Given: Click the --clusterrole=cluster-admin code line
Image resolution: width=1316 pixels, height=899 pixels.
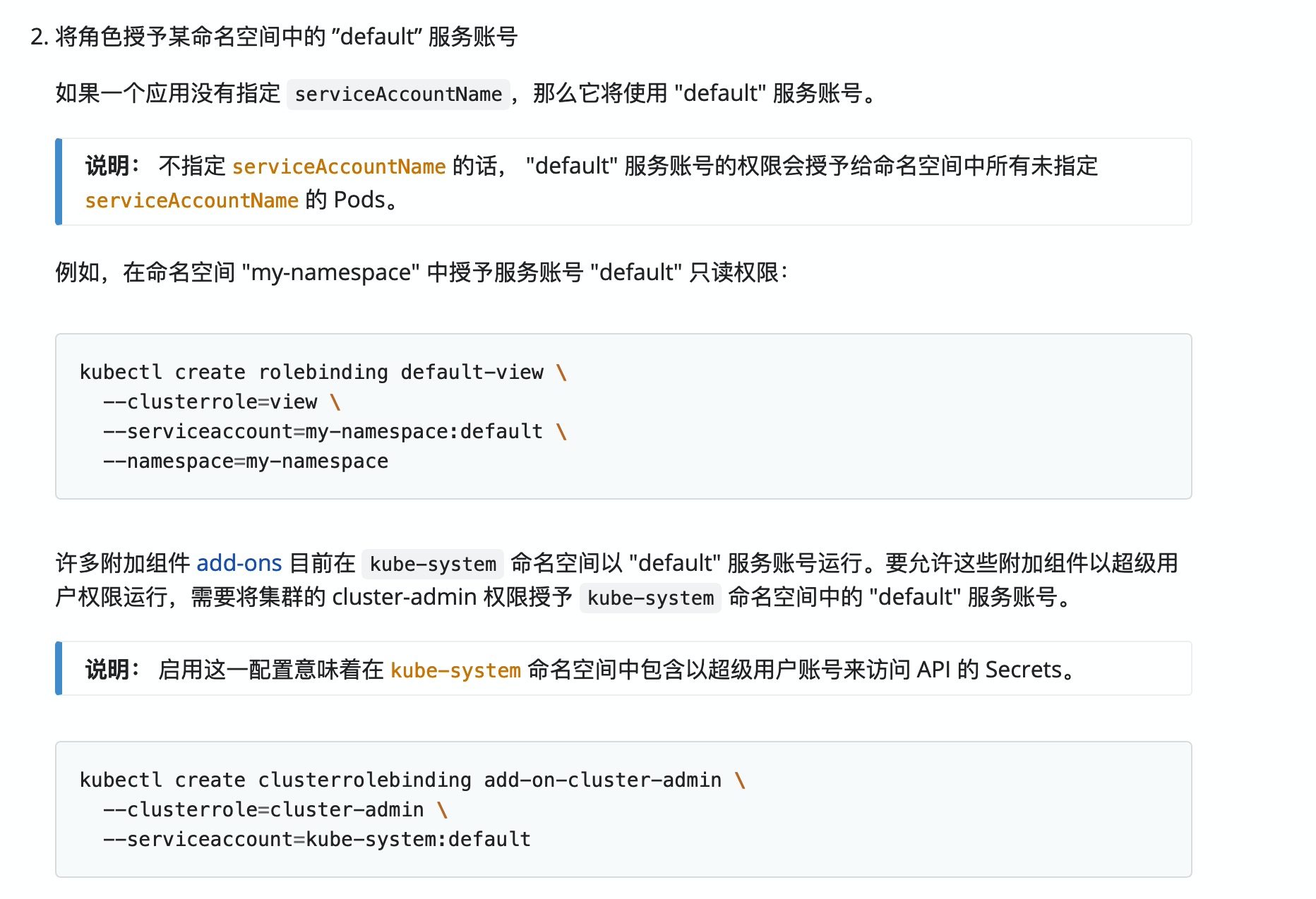Looking at the screenshot, I should pyautogui.click(x=275, y=809).
